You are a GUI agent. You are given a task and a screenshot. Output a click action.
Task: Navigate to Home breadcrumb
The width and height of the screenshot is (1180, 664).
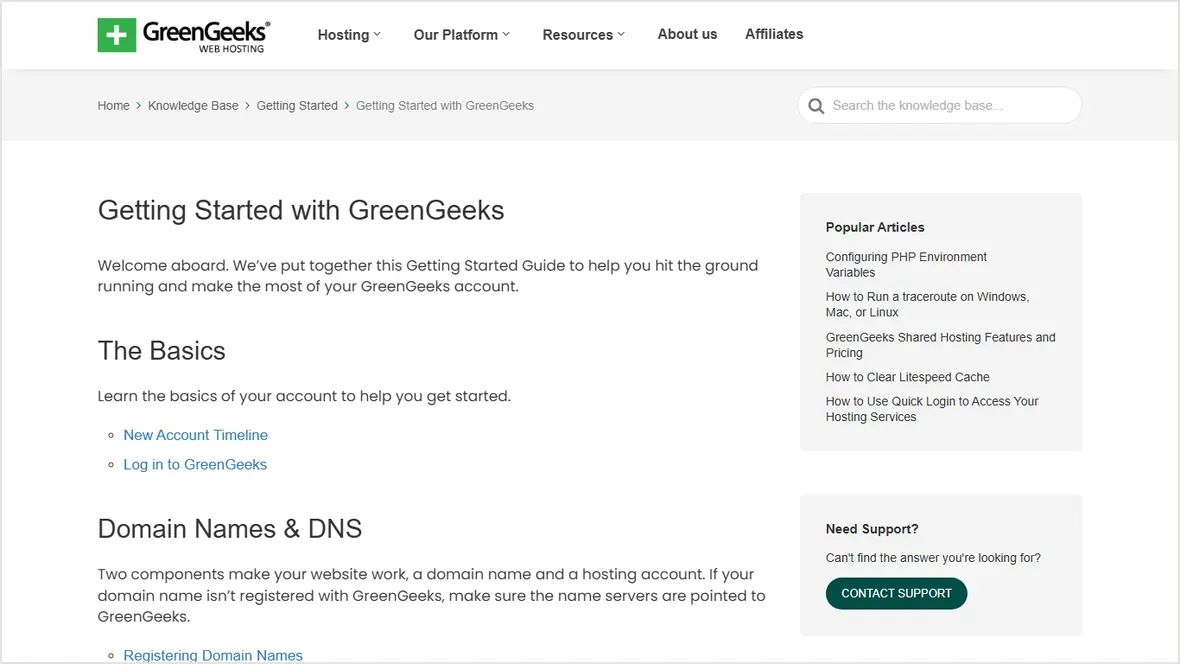[114, 105]
